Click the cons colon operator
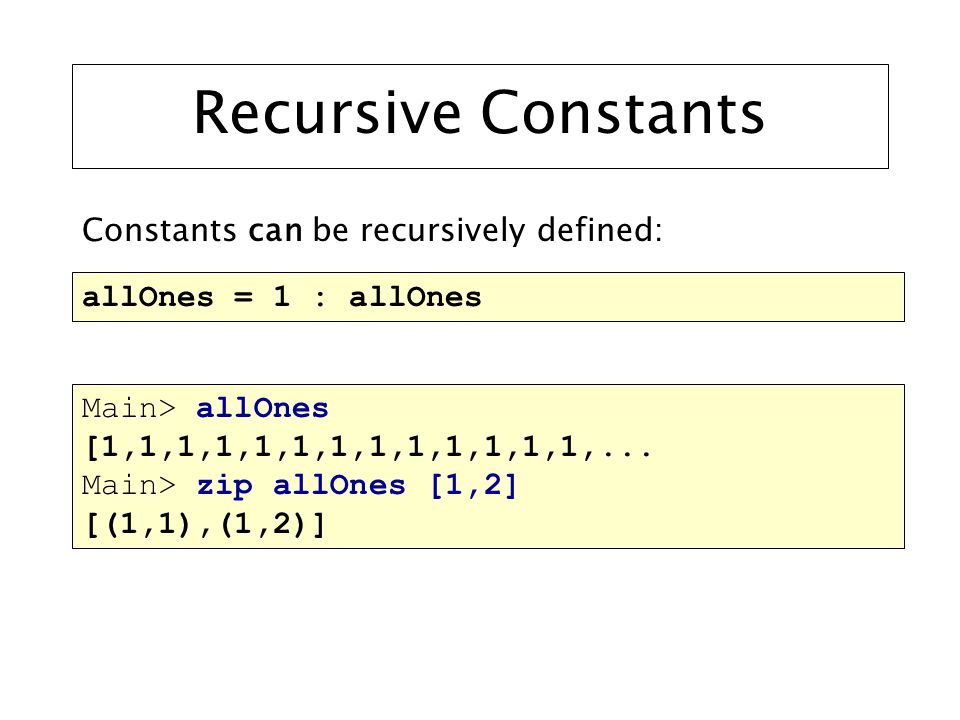Viewport: 960px width, 720px height. [x=320, y=298]
